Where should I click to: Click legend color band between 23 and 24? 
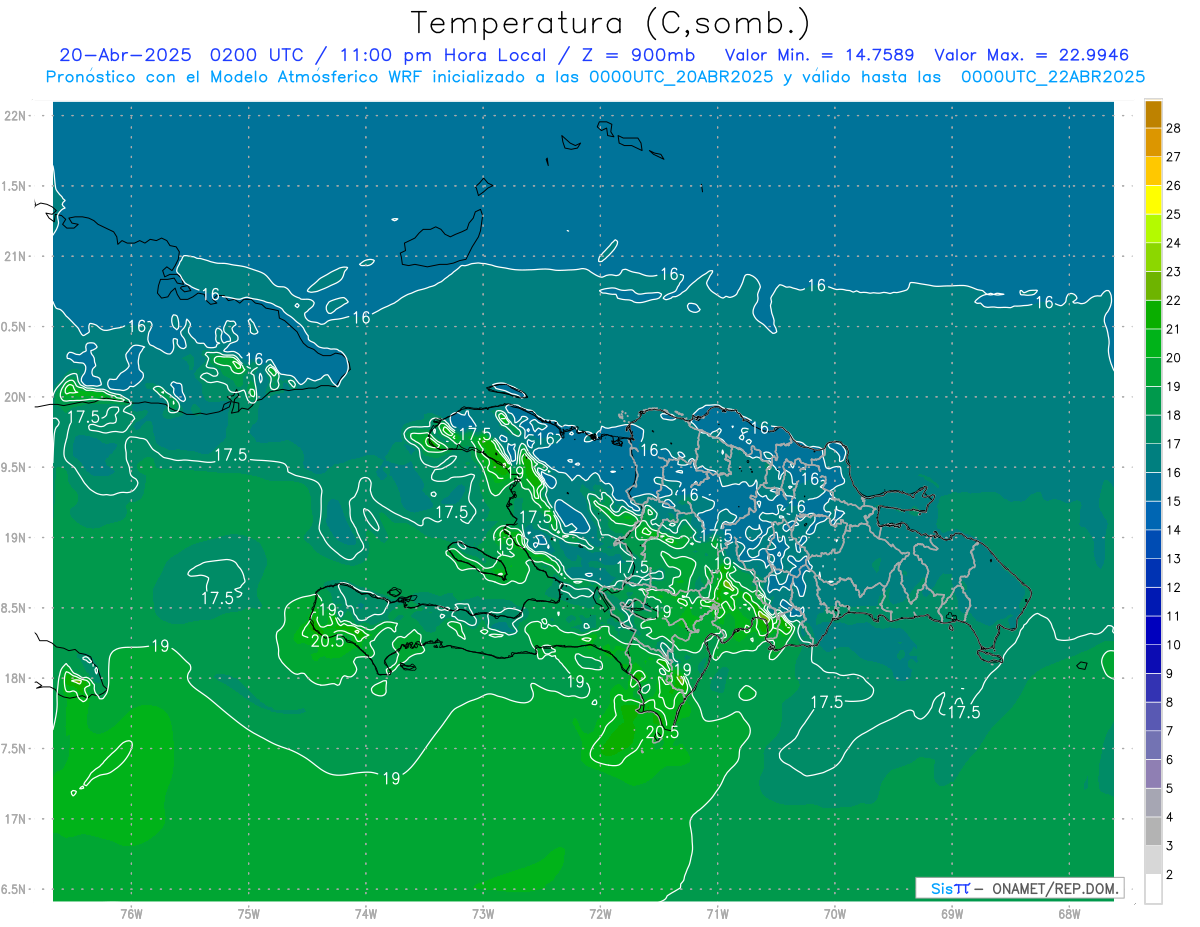pyautogui.click(x=1153, y=256)
